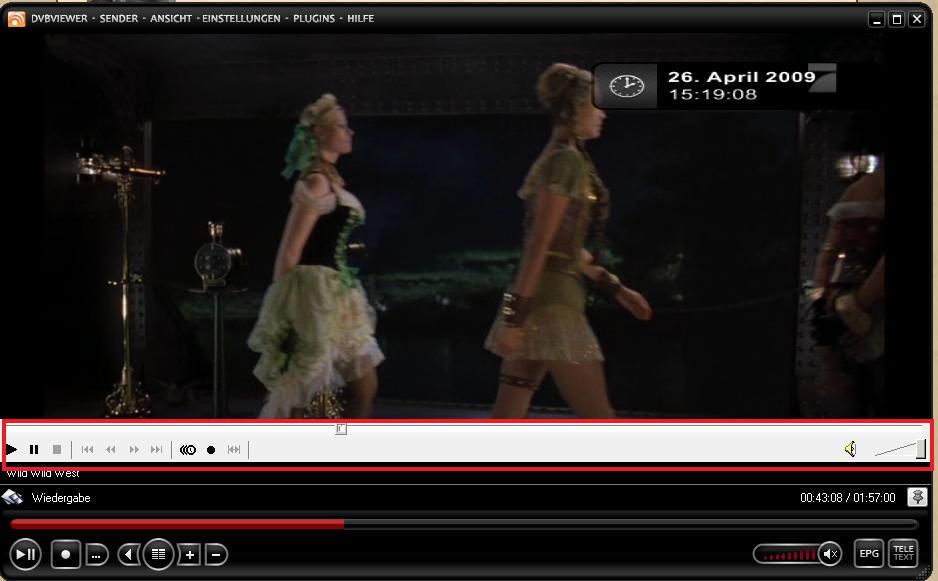The width and height of the screenshot is (938, 581).
Task: Click the icon left of Wiedergabe
Action: pyautogui.click(x=12, y=498)
